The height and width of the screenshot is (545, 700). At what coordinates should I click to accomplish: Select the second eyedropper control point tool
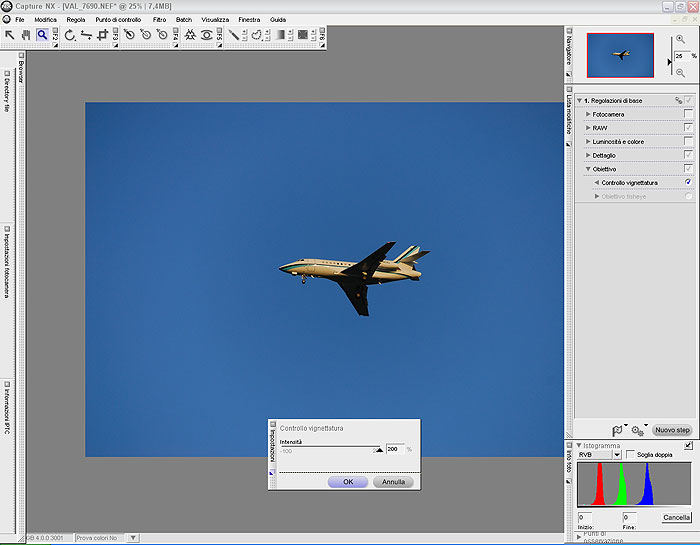(x=146, y=35)
